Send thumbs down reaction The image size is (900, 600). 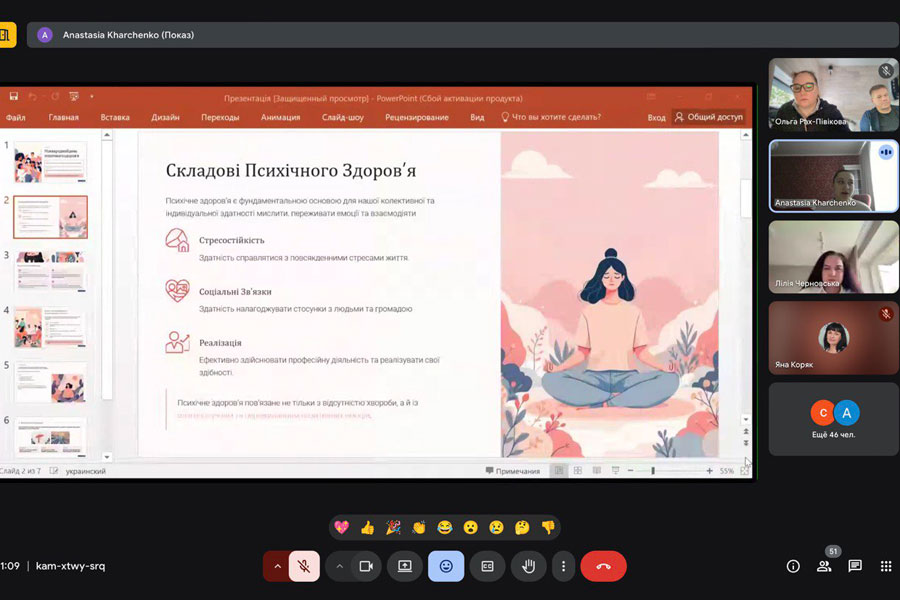(548, 527)
